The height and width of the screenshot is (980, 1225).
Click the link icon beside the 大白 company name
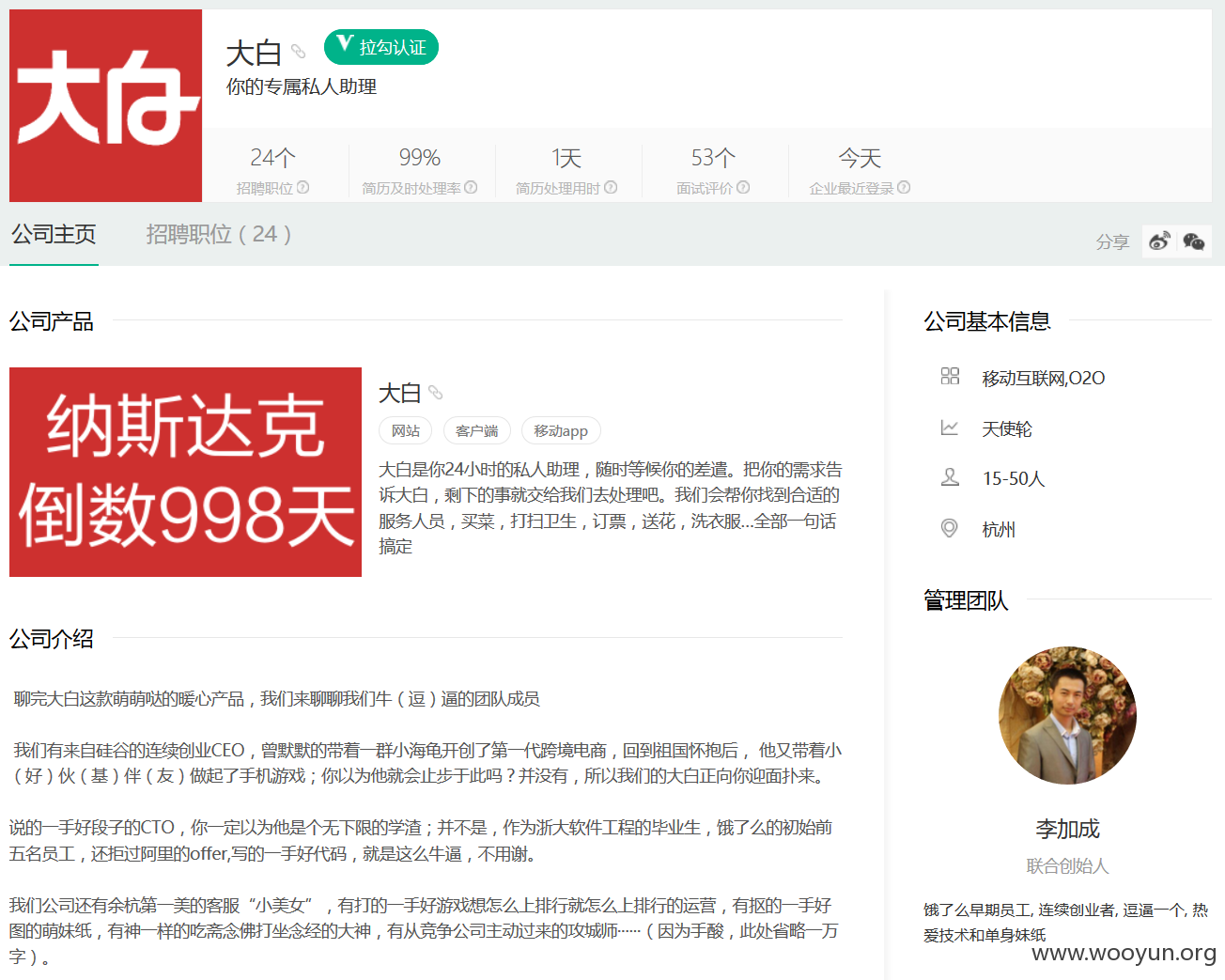pyautogui.click(x=298, y=52)
